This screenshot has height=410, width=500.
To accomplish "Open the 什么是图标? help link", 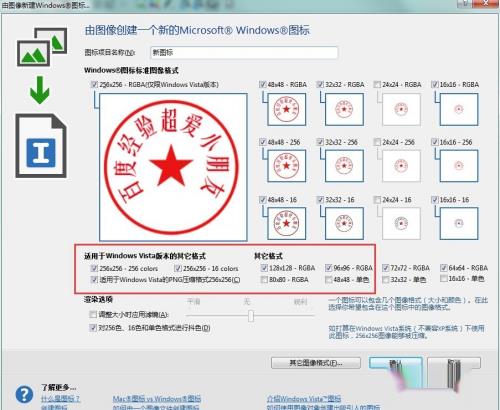I will click(60, 398).
